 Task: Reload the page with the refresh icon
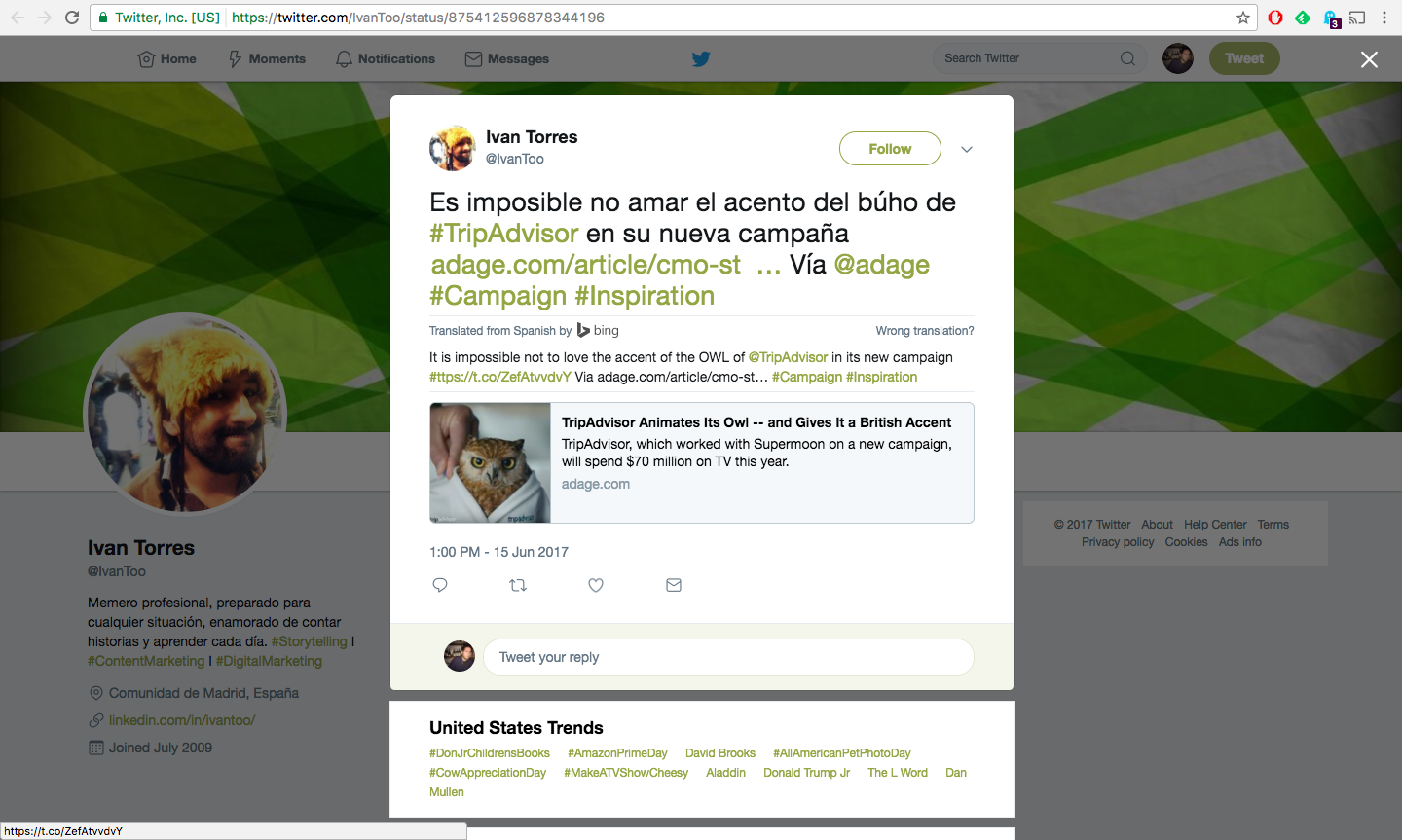[72, 18]
